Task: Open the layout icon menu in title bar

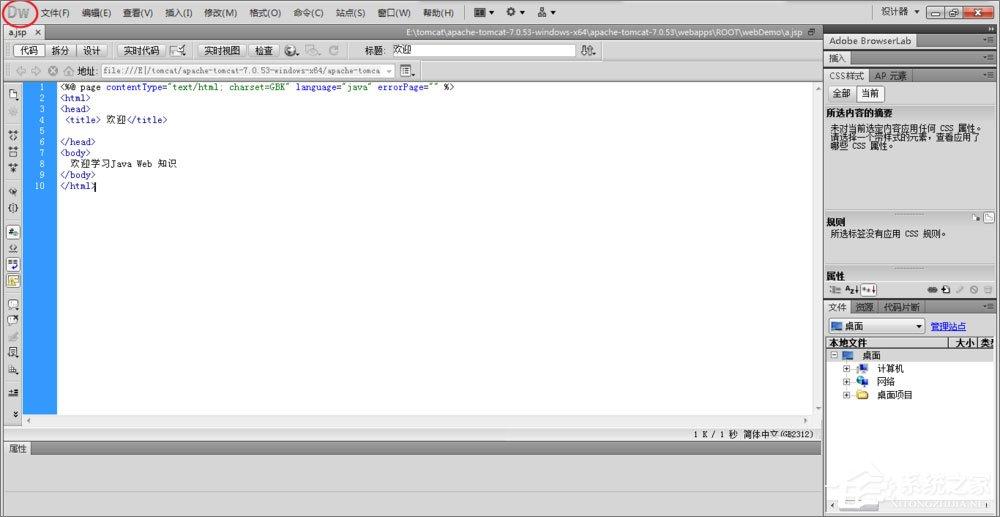Action: tap(484, 12)
